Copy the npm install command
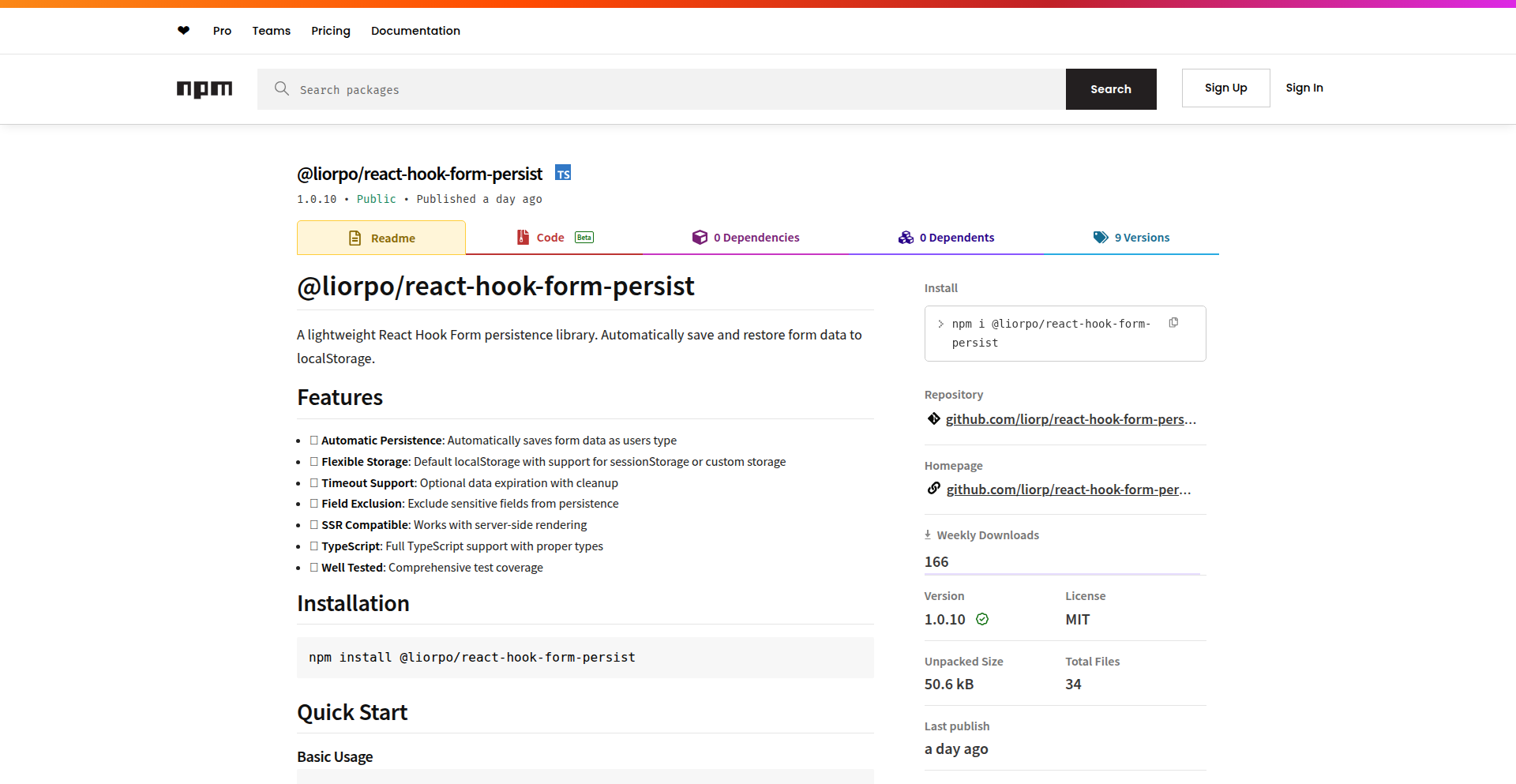 1173,323
